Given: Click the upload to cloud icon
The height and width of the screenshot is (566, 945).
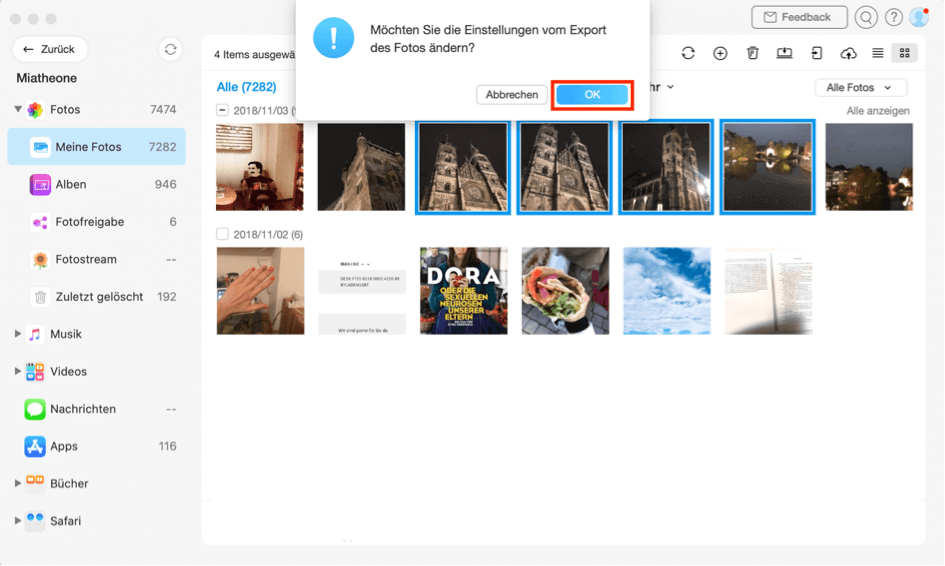Looking at the screenshot, I should point(848,53).
